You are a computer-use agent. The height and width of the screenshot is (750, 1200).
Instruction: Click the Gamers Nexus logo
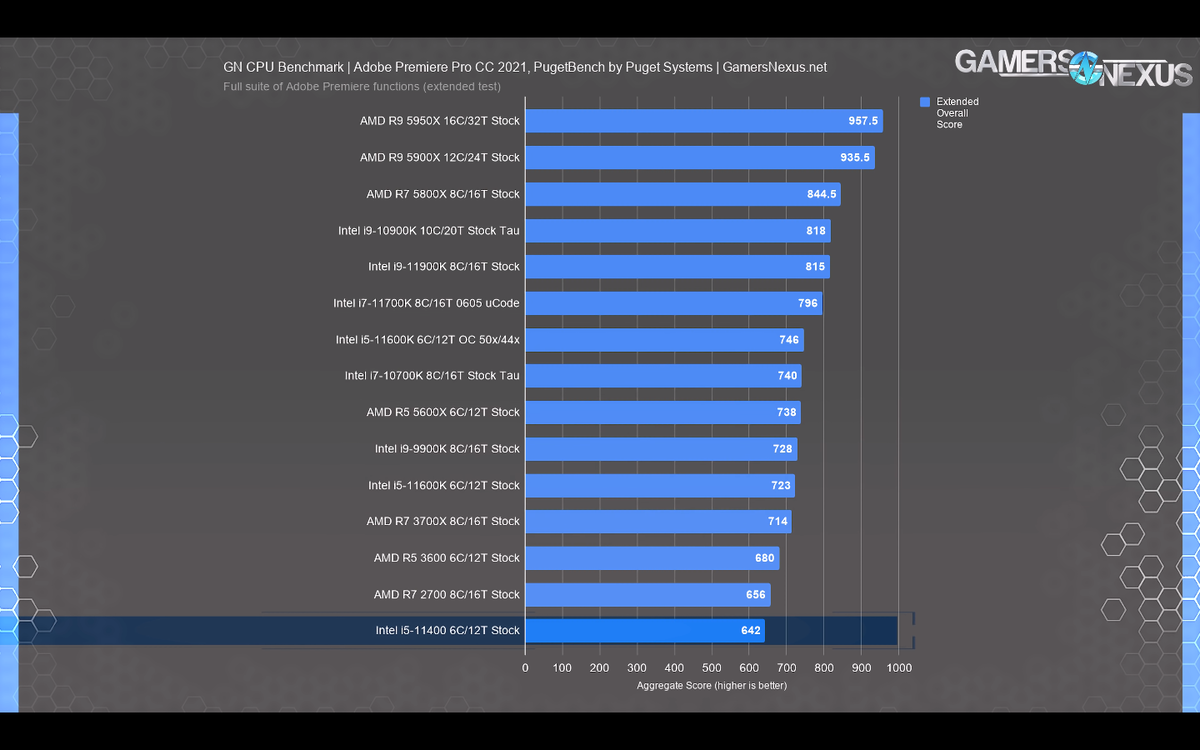[1073, 67]
